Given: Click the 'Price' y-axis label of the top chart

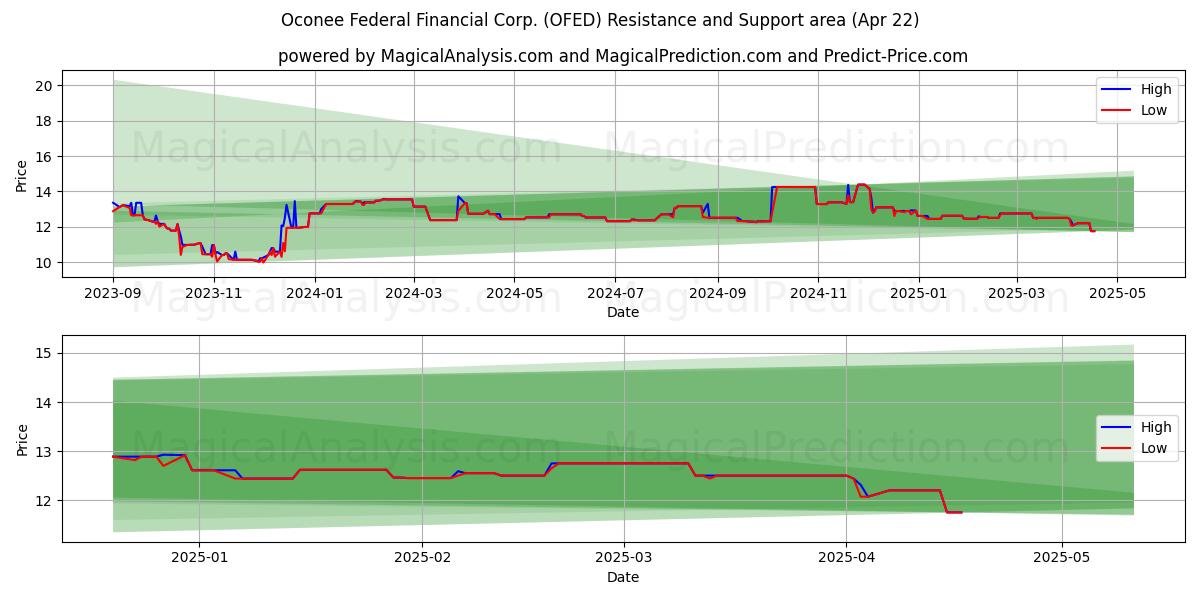Looking at the screenshot, I should point(22,174).
